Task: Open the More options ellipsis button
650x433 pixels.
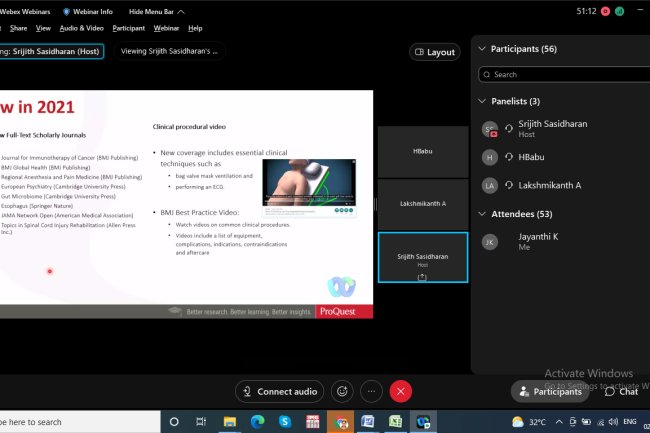Action: 371,392
